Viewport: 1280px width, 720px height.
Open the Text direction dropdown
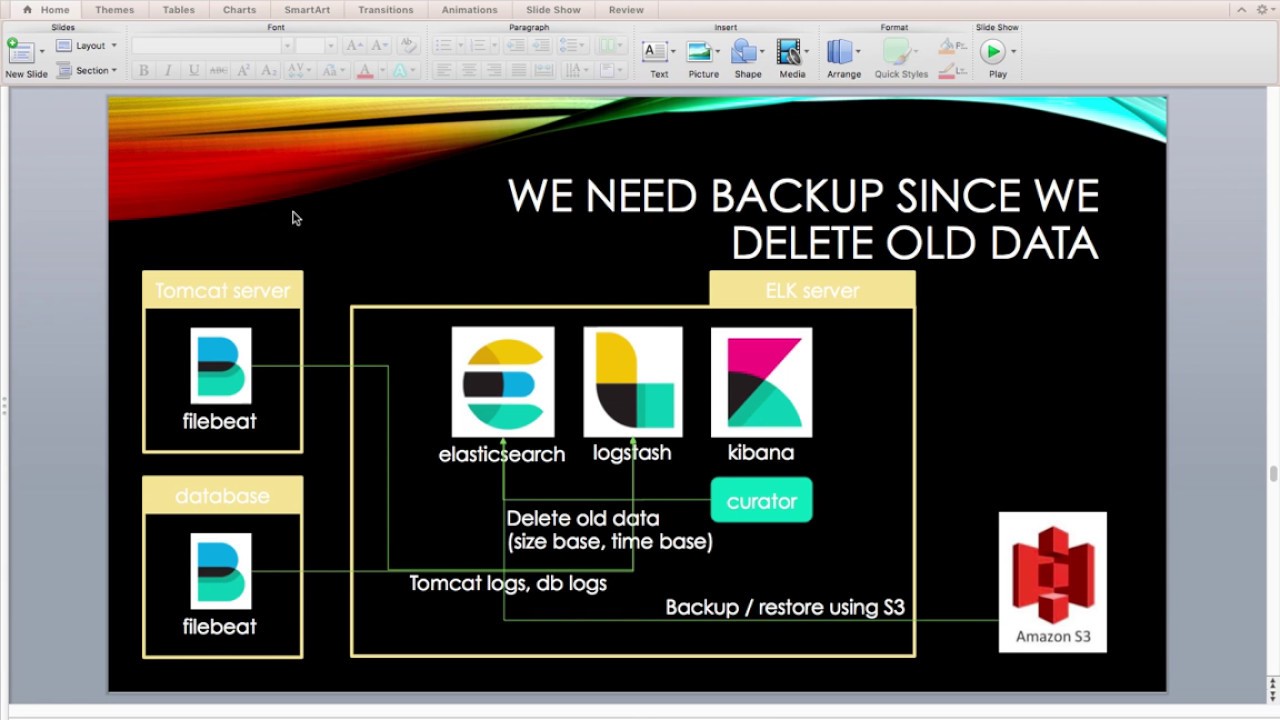pos(578,70)
